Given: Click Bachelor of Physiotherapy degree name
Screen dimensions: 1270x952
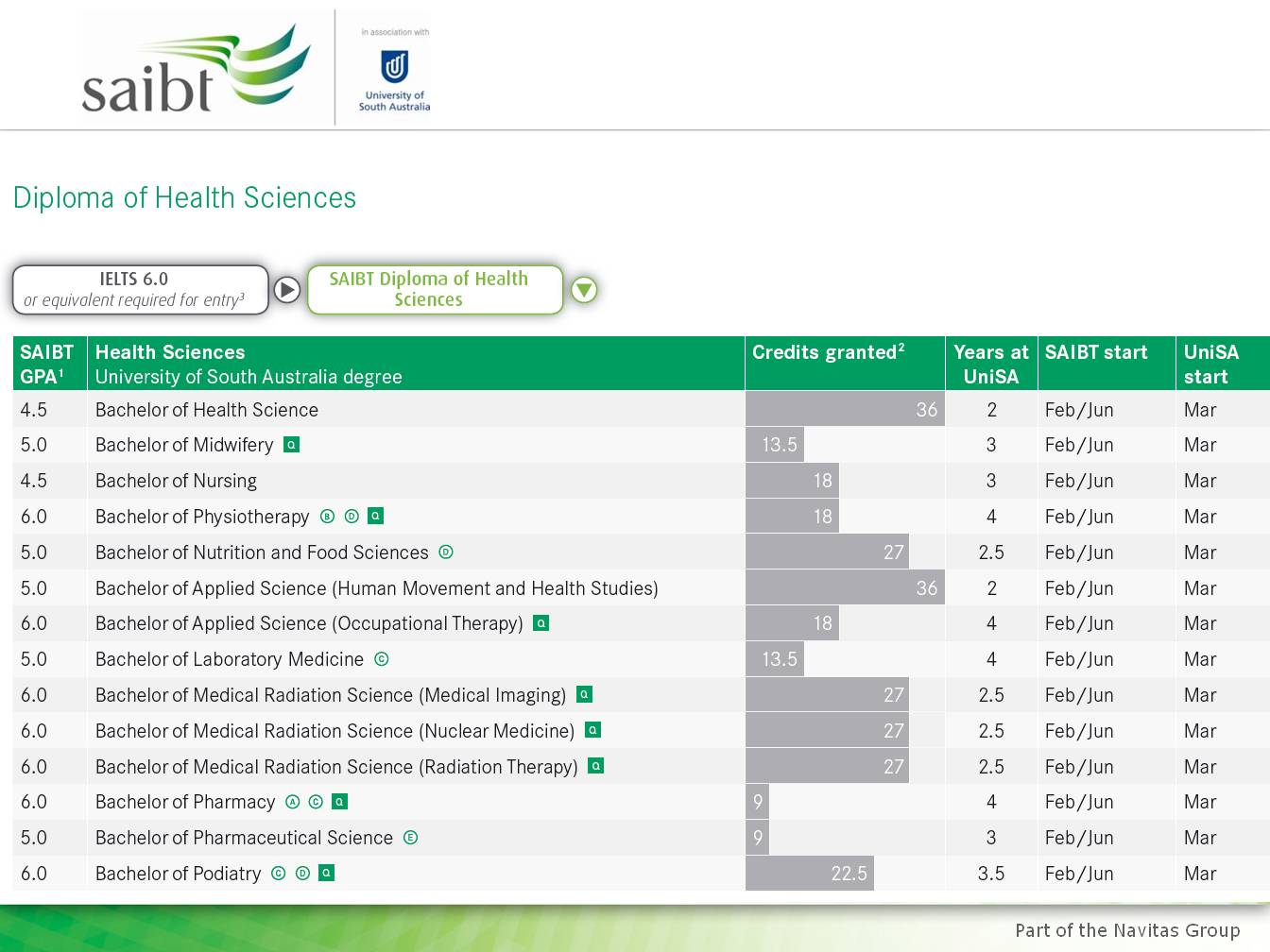Looking at the screenshot, I should (202, 517).
